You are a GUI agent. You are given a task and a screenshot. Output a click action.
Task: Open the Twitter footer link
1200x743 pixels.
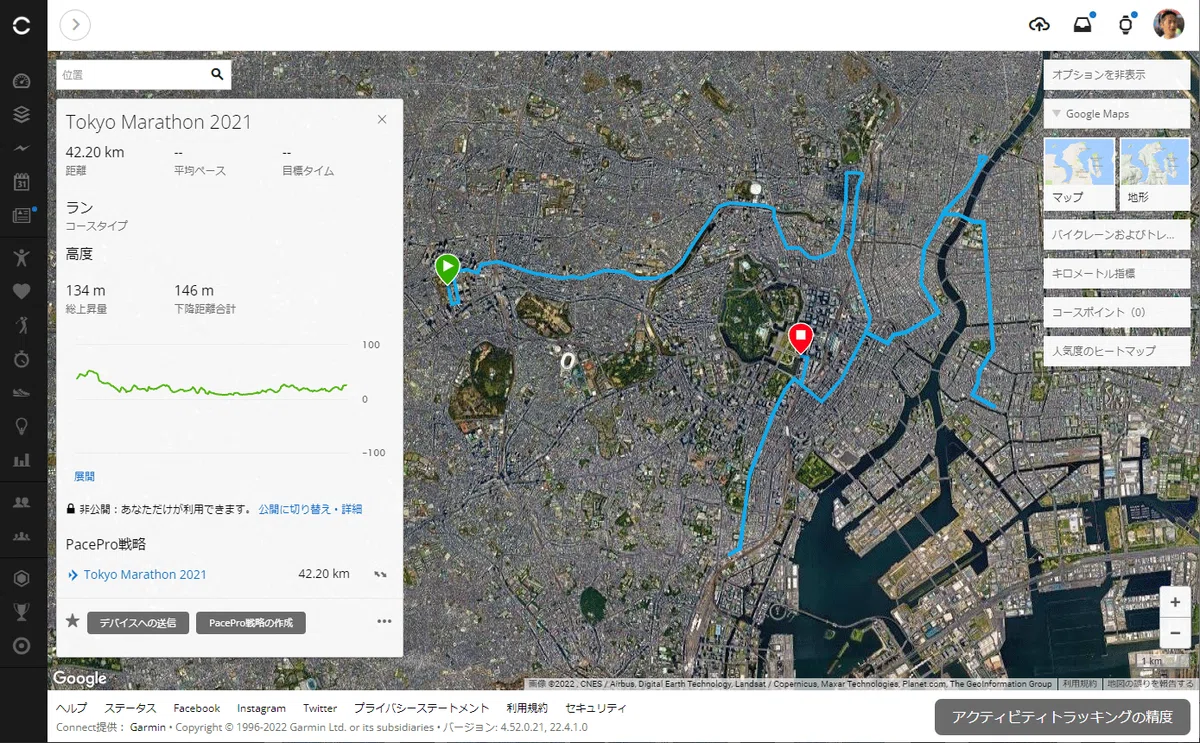[x=320, y=708]
